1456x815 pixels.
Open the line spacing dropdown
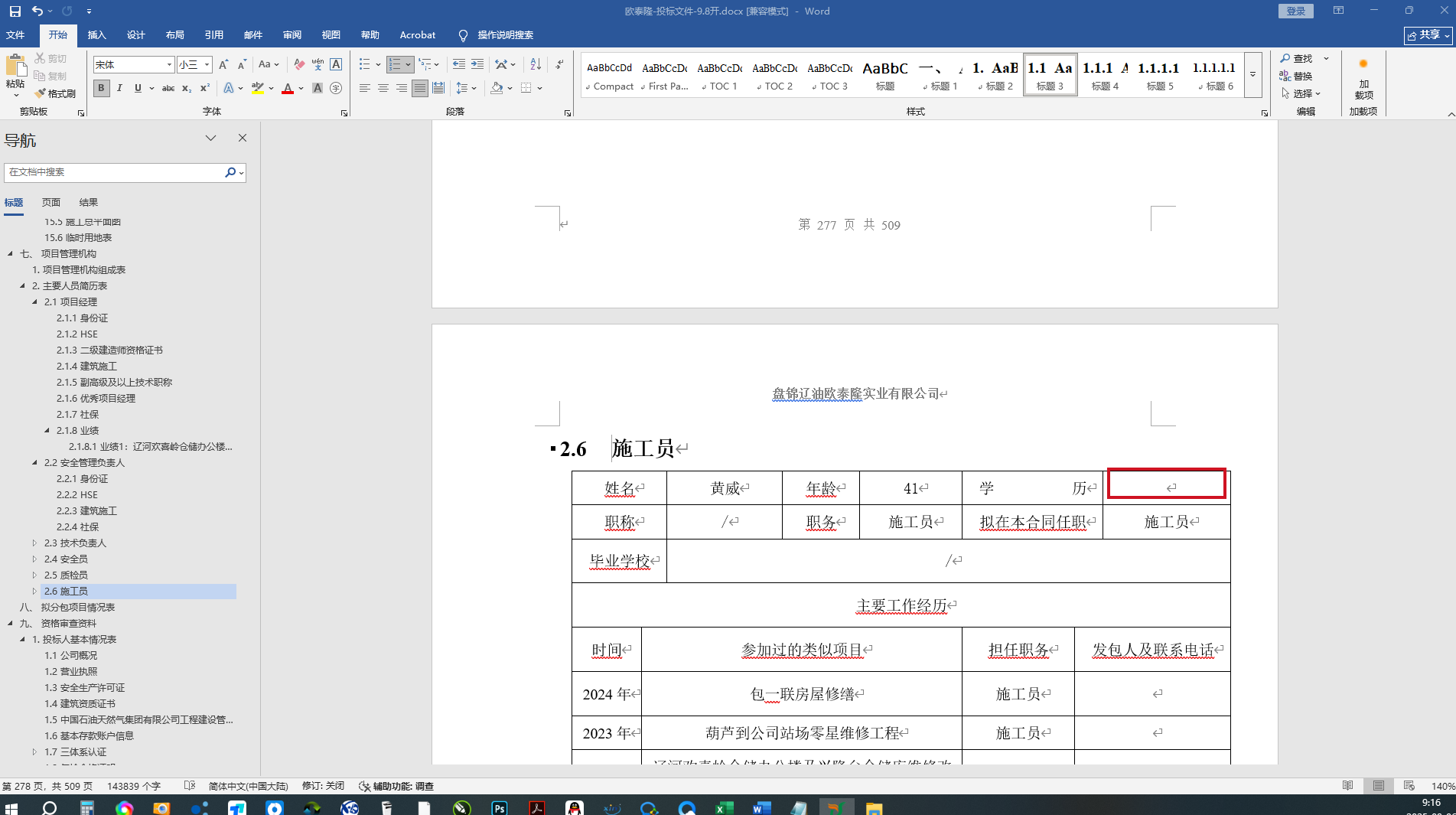click(x=466, y=88)
